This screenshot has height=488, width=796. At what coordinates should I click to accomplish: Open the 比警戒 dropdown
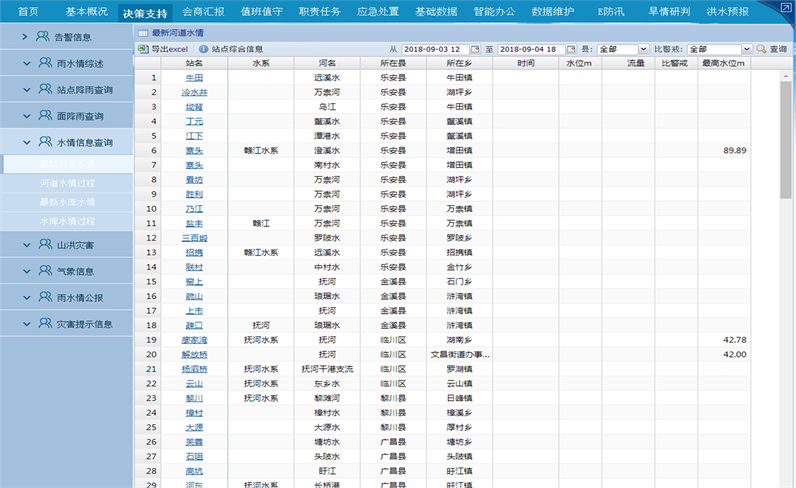pyautogui.click(x=746, y=49)
